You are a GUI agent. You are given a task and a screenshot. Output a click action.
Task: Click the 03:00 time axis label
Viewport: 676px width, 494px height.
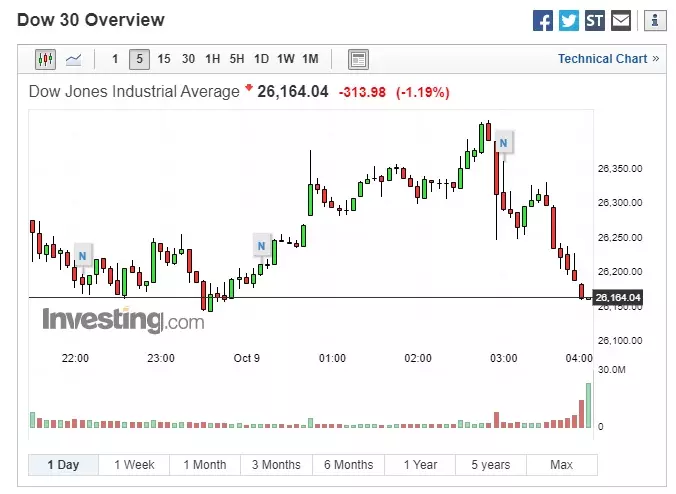[x=504, y=358]
